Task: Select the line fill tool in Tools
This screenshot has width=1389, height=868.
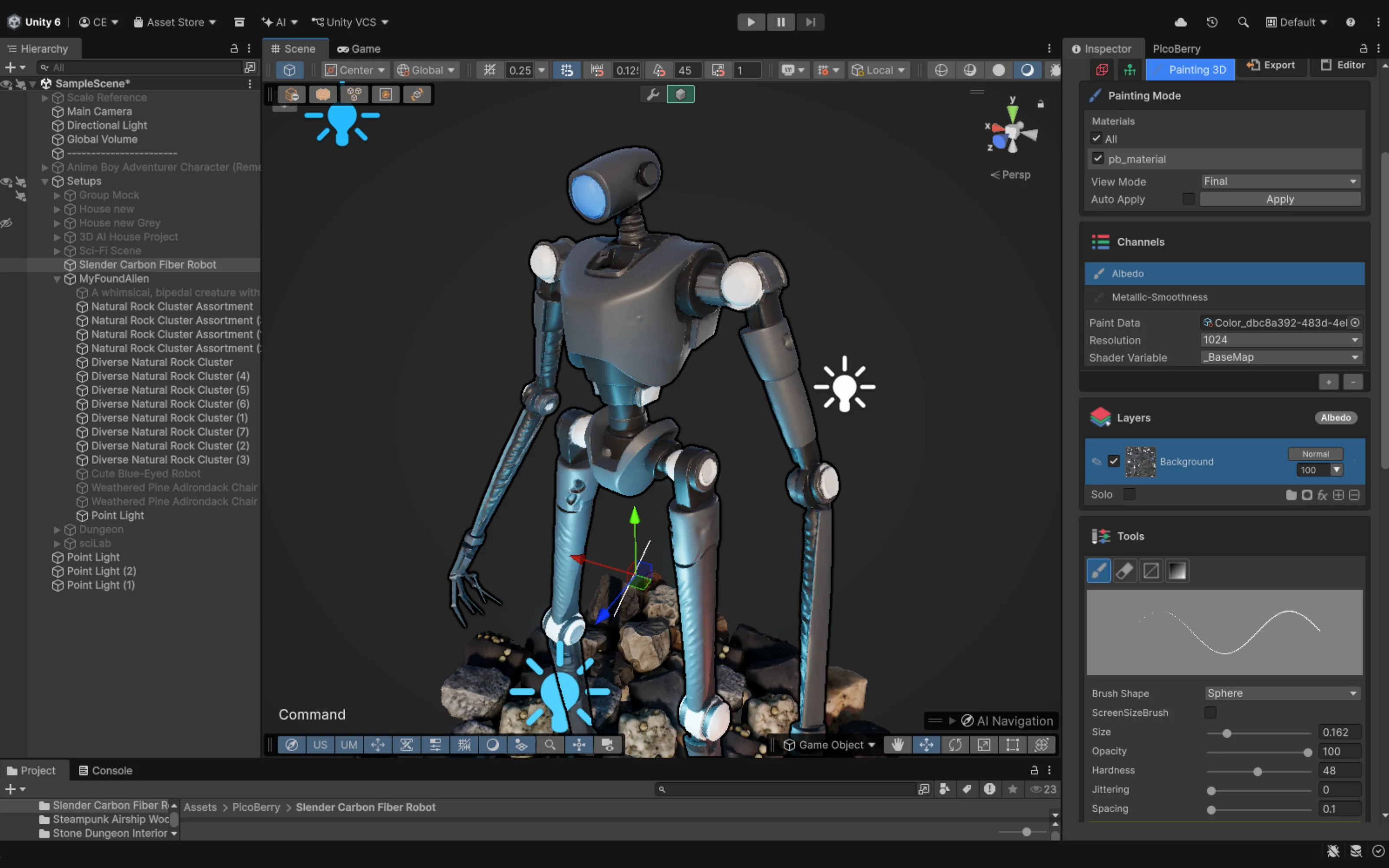Action: tap(1151, 571)
